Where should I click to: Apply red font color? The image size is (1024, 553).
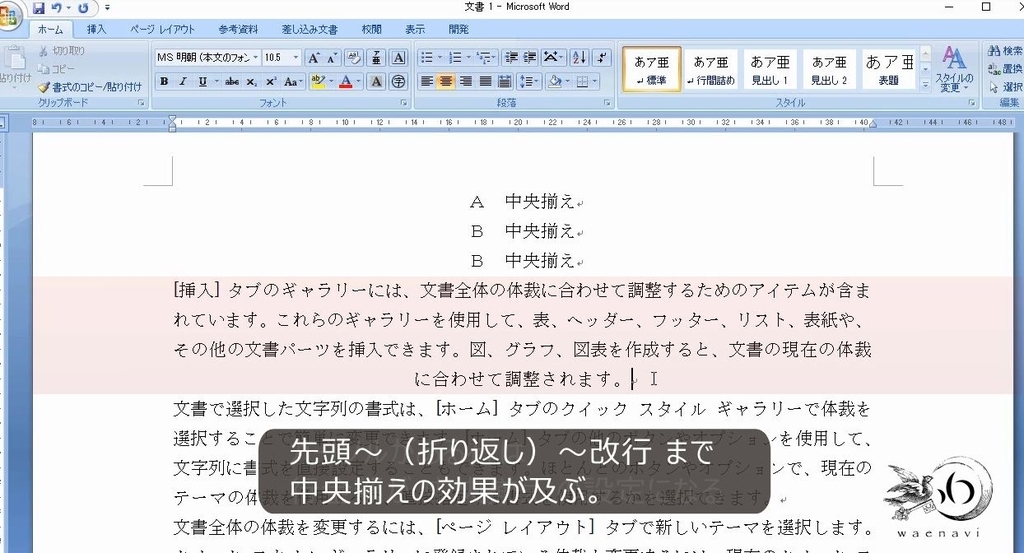click(x=346, y=82)
